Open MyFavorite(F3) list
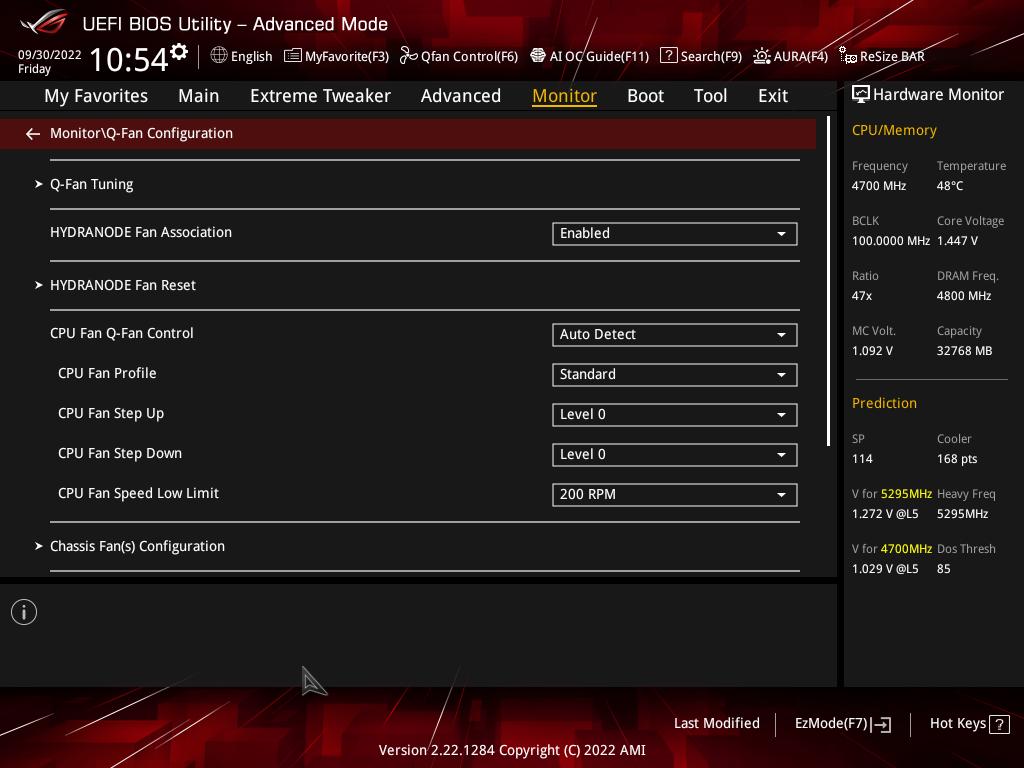This screenshot has width=1024, height=768. click(x=336, y=56)
